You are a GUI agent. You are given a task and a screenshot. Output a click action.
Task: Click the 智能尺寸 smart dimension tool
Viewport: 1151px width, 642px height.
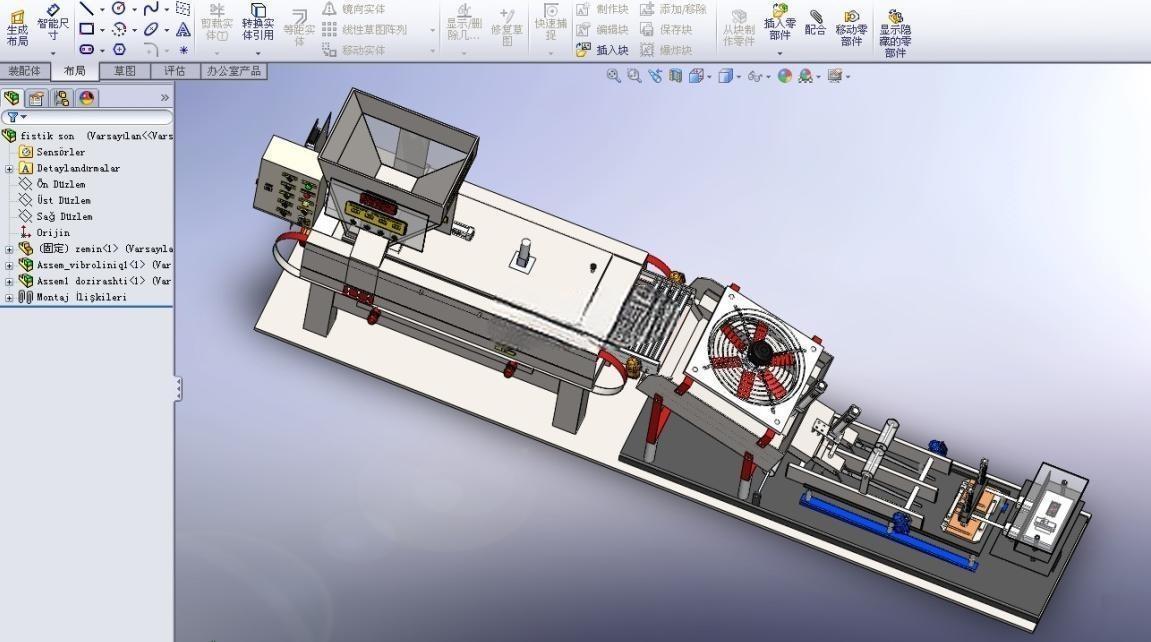(x=53, y=22)
